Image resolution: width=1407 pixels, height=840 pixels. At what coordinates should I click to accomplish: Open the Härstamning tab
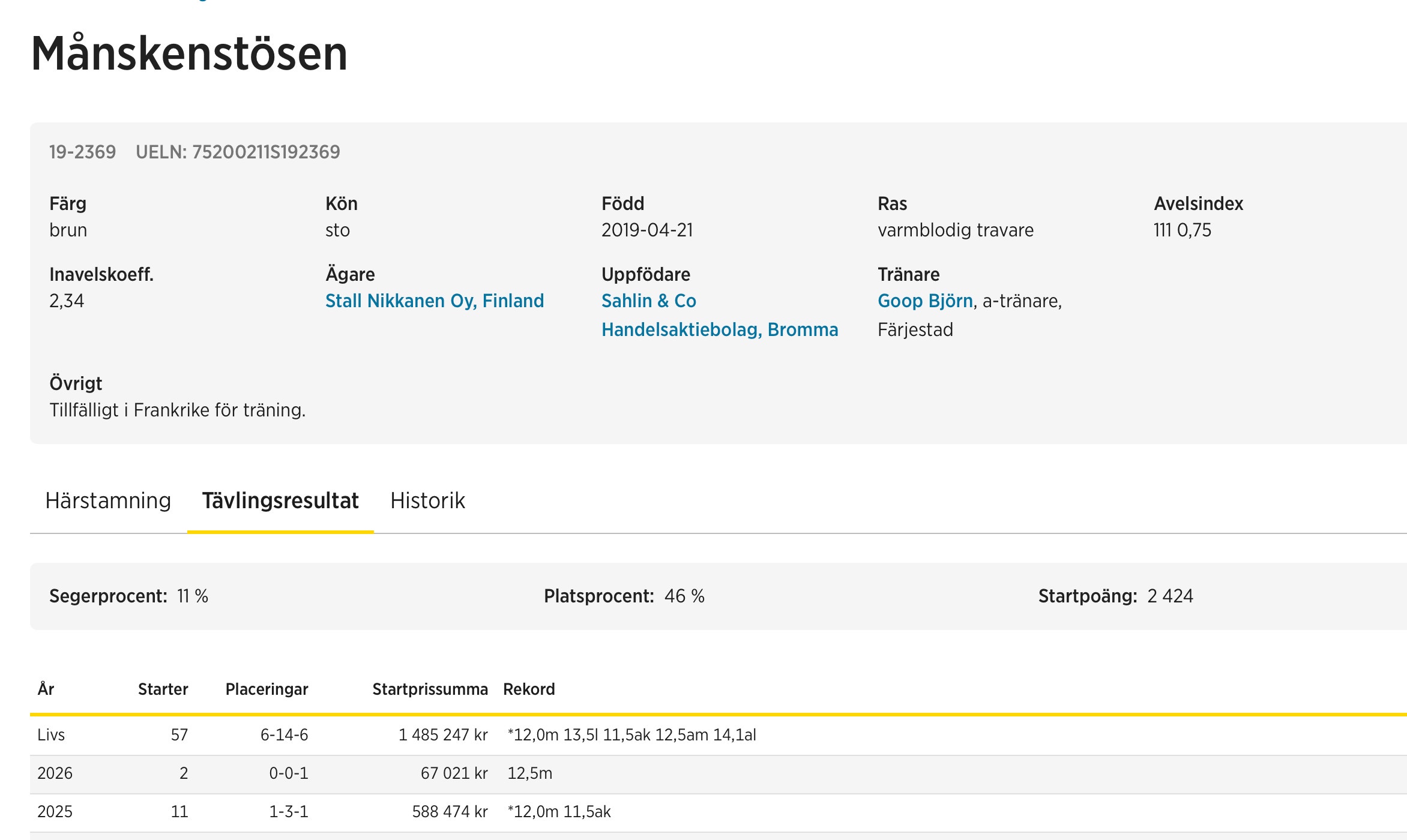click(x=108, y=500)
